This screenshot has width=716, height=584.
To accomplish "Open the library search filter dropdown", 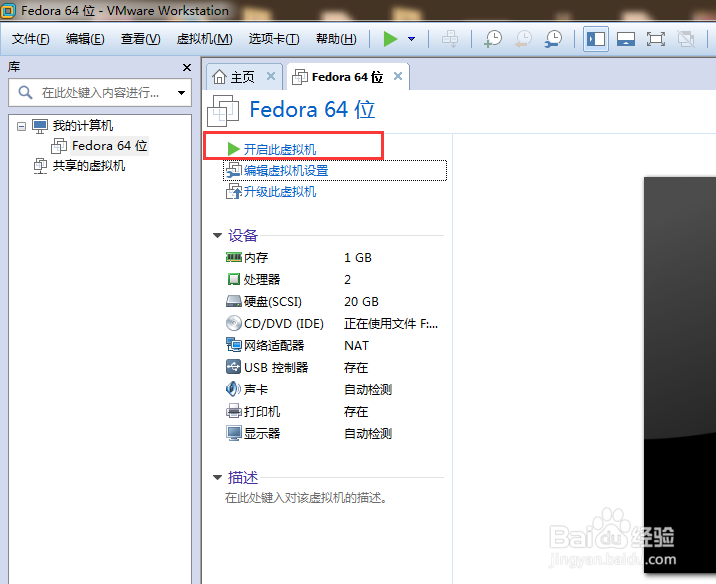I will pos(181,93).
